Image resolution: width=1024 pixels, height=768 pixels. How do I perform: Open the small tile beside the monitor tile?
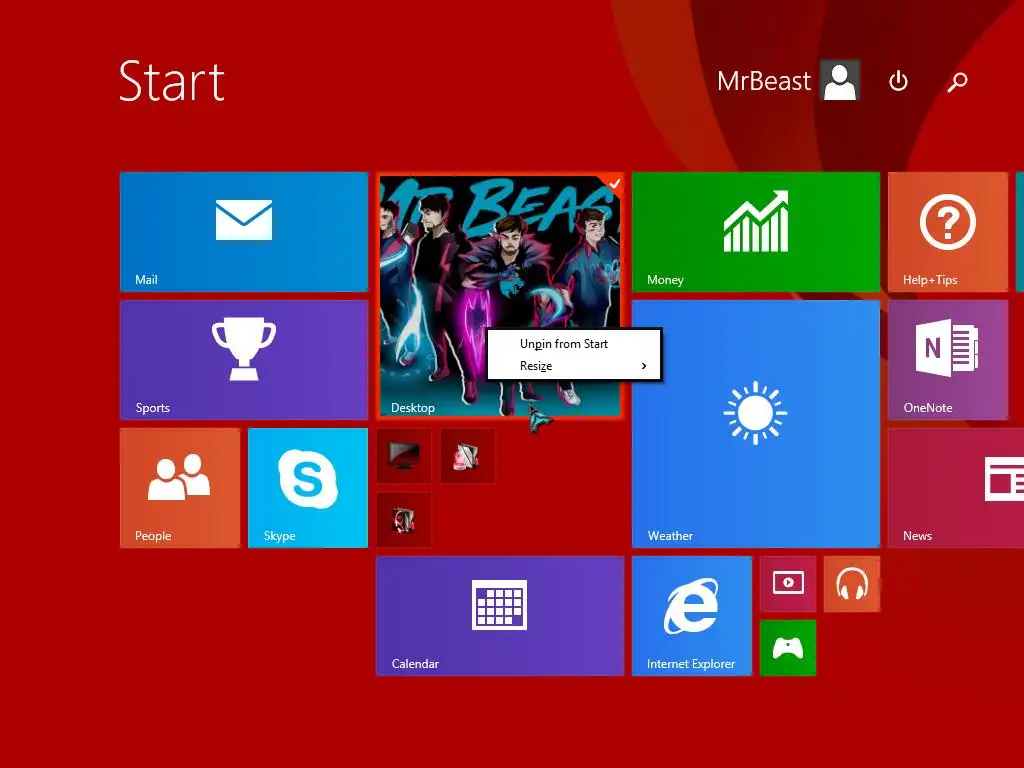pyautogui.click(x=468, y=456)
